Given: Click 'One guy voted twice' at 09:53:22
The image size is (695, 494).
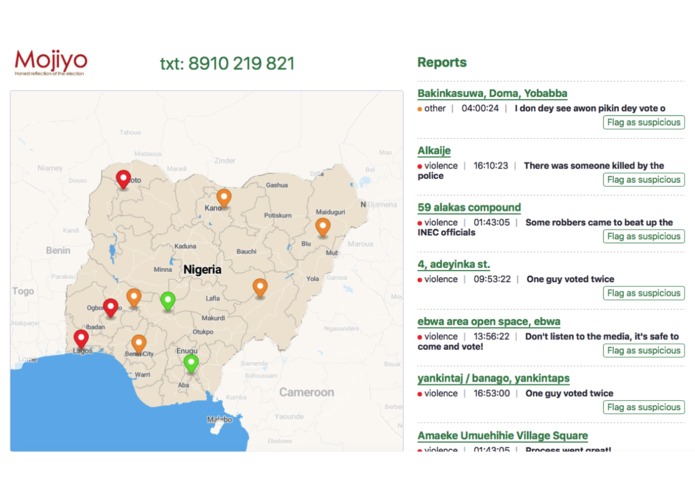Looking at the screenshot, I should pyautogui.click(x=570, y=279).
